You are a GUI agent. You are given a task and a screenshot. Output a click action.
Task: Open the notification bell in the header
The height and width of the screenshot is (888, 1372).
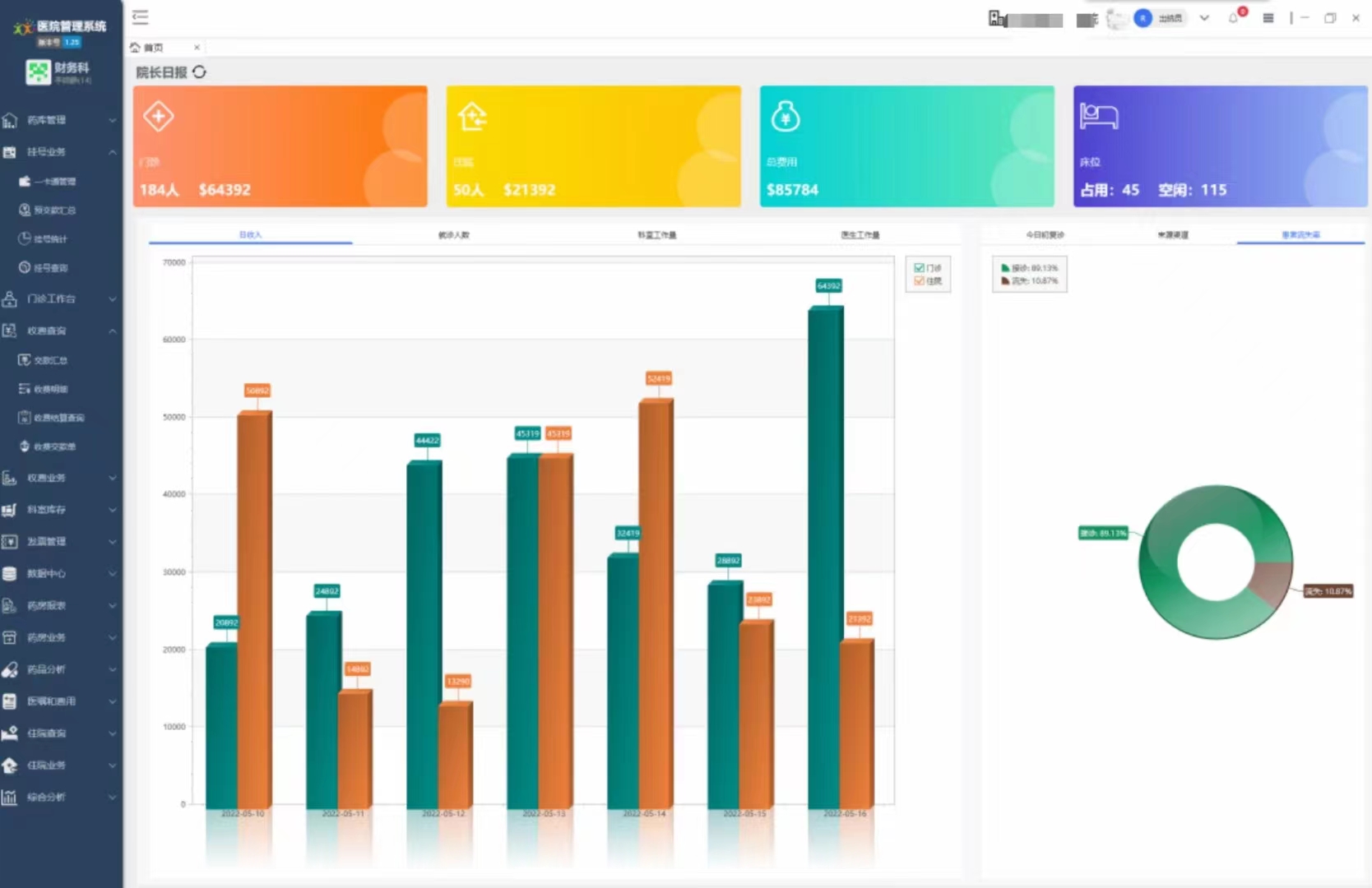[x=1234, y=18]
